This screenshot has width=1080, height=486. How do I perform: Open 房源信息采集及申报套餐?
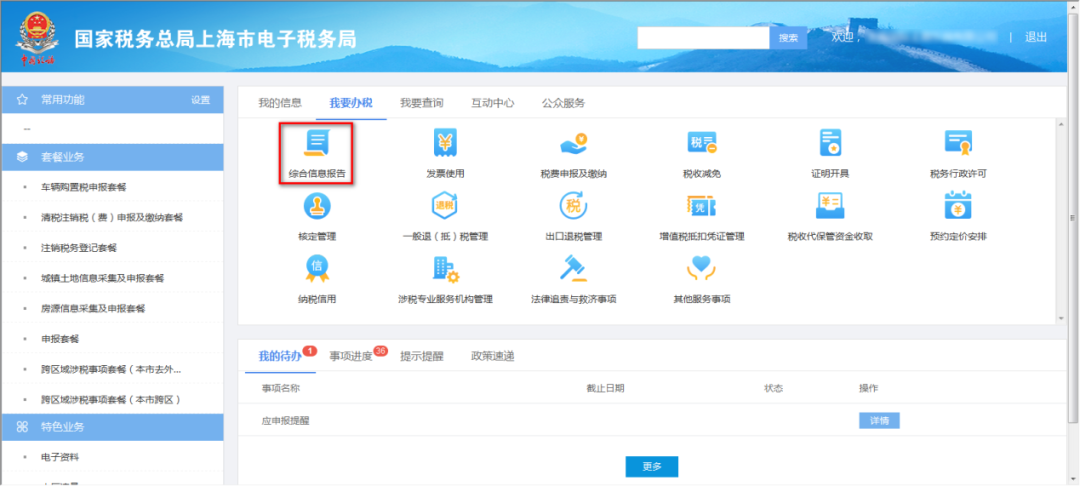click(93, 308)
